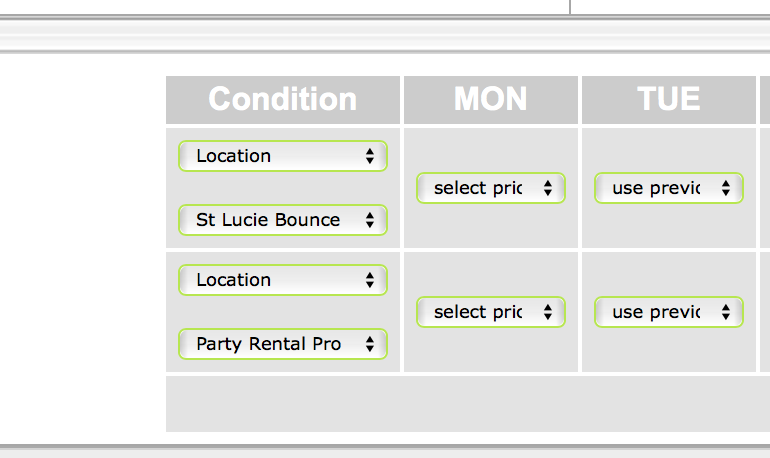This screenshot has width=770, height=458.
Task: Open first-row MON select price dropdown
Action: point(490,188)
